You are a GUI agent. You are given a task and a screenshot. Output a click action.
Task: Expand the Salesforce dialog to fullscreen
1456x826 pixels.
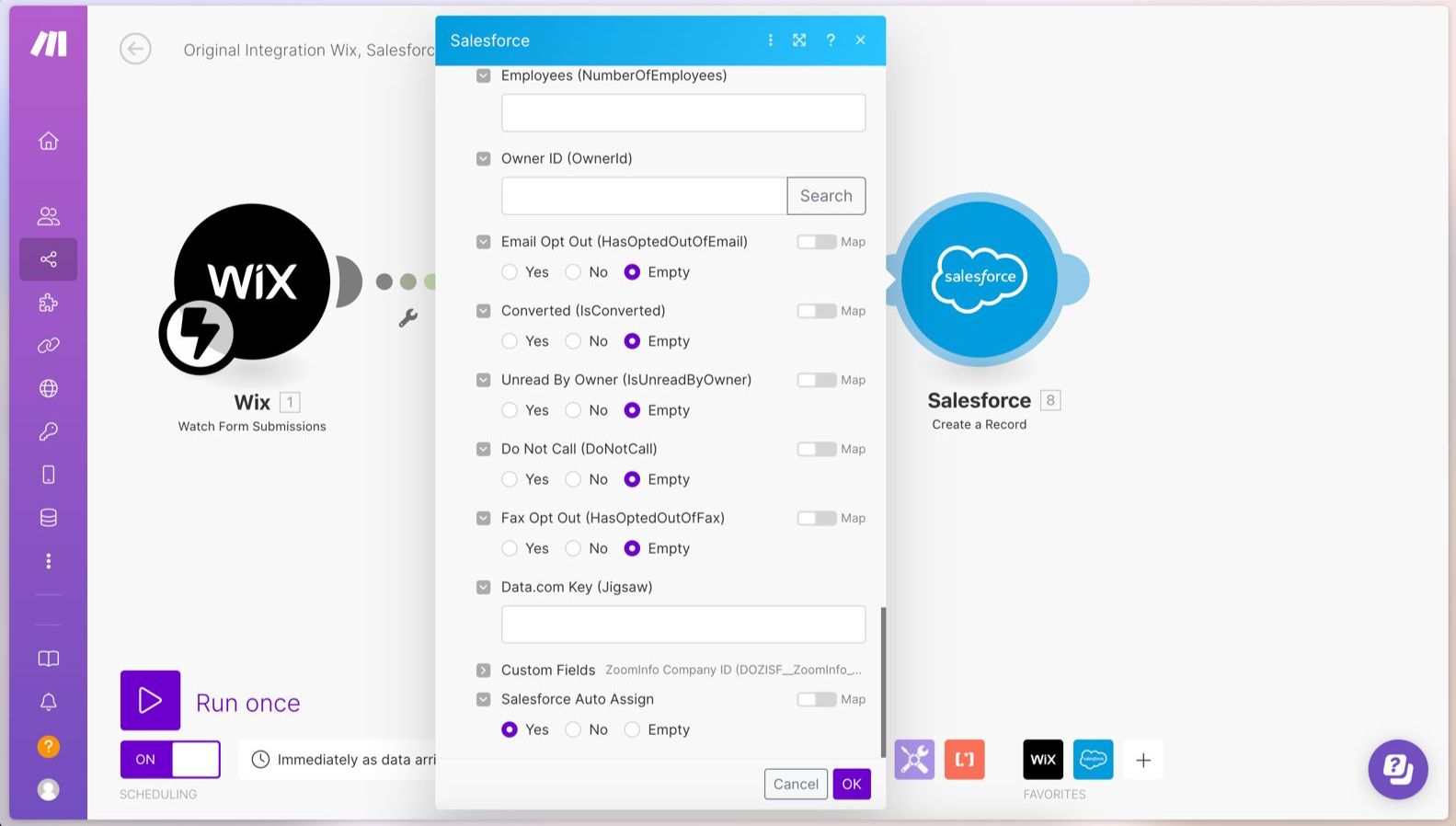[x=799, y=40]
